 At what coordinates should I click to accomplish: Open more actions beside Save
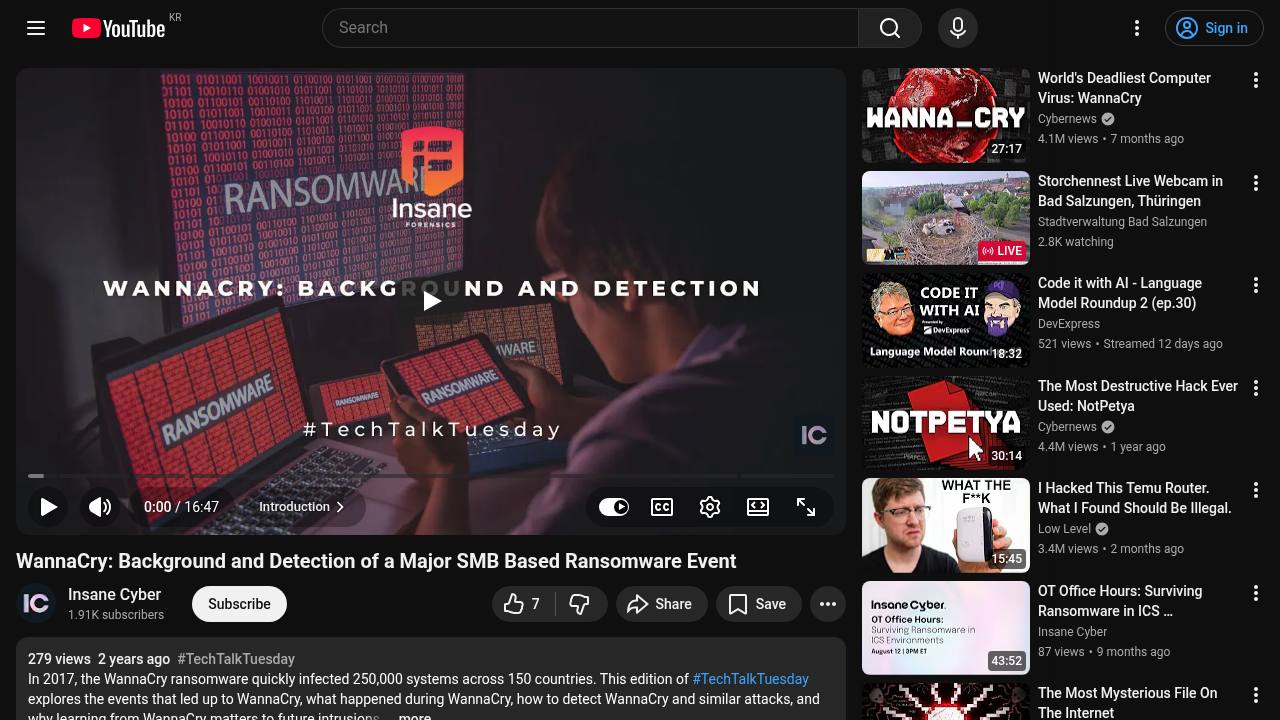tap(828, 604)
